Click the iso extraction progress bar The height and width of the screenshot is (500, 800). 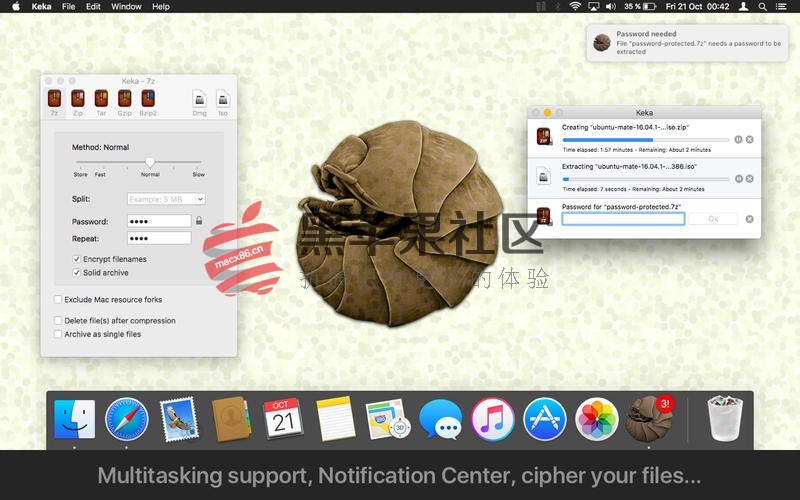(646, 179)
